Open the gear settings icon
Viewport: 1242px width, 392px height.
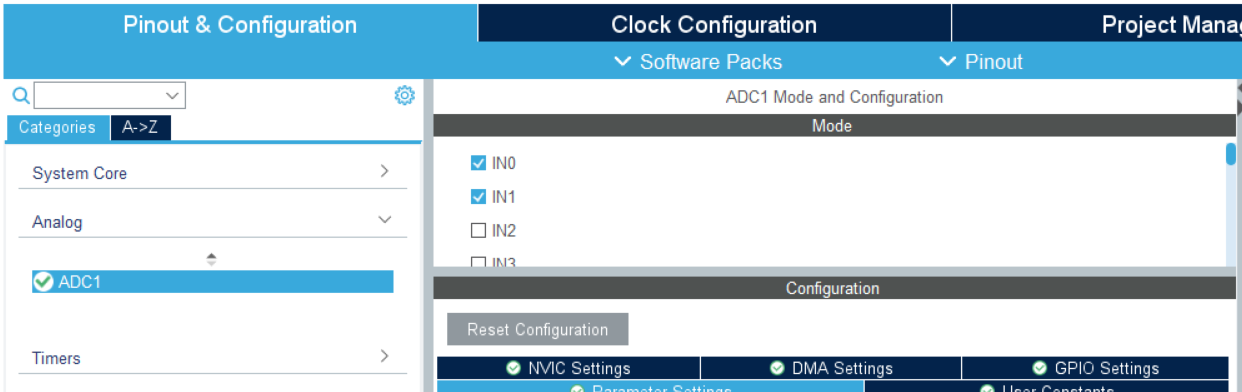(404, 95)
